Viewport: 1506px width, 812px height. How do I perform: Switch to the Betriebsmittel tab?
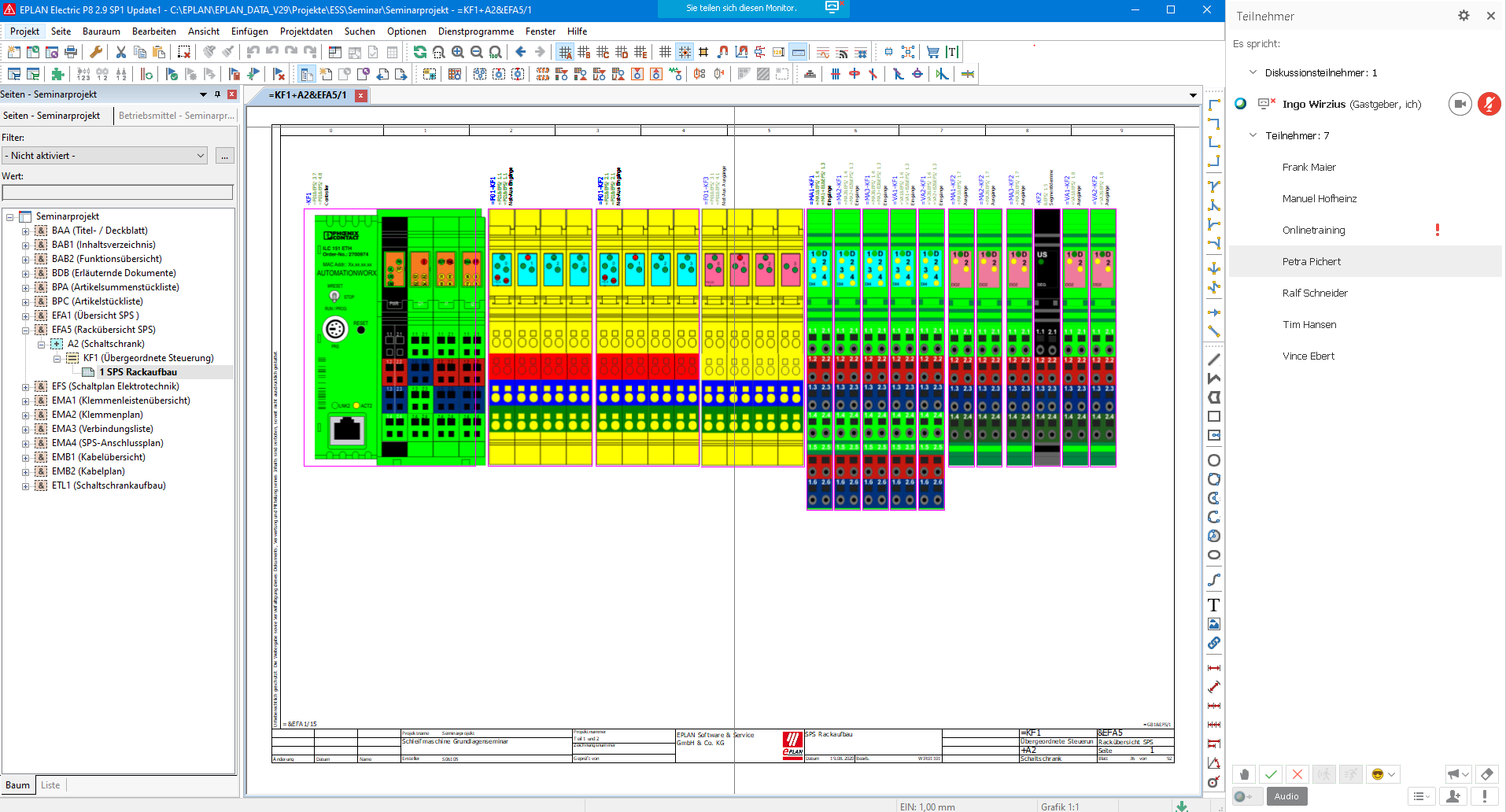pos(175,116)
